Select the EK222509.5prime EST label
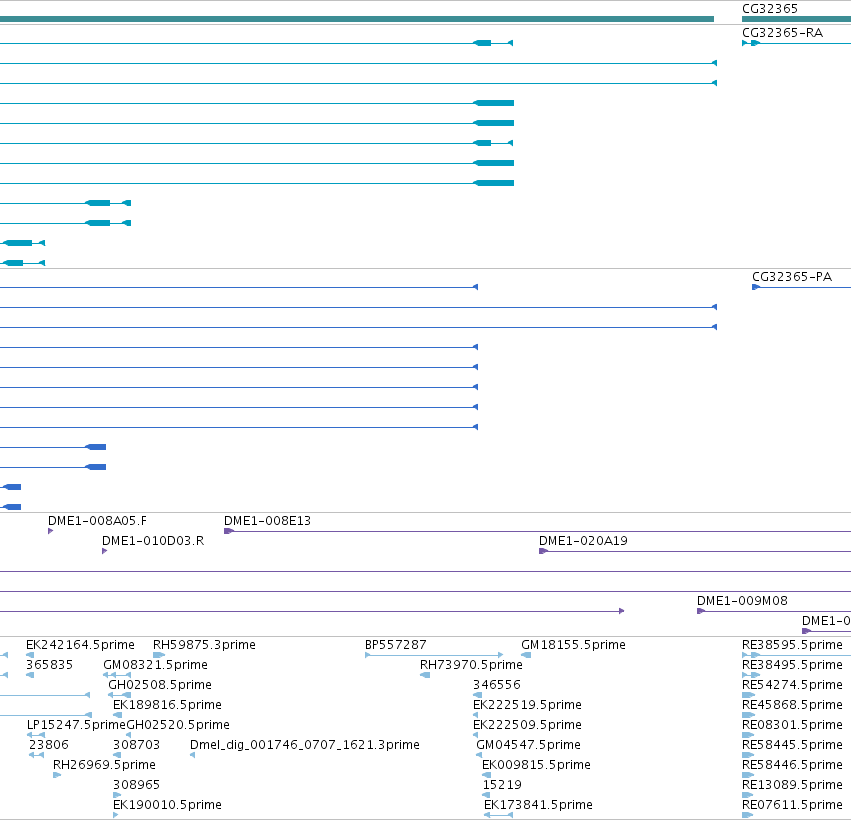851x820 pixels. point(527,725)
